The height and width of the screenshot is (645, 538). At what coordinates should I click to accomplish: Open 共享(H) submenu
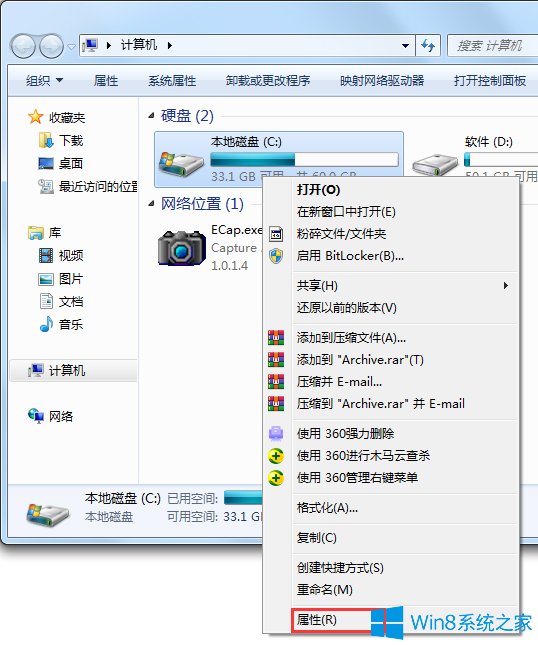[391, 285]
